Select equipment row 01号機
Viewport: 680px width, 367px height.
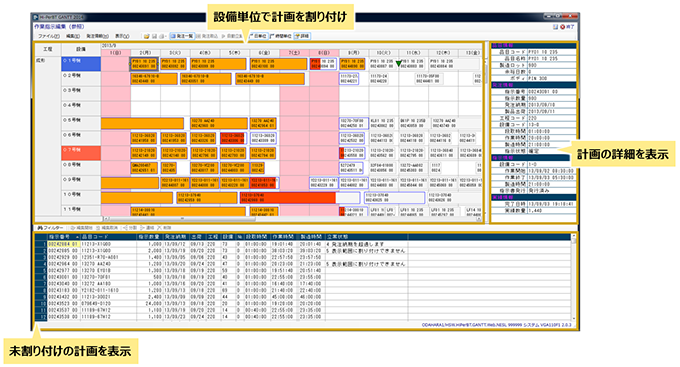(x=81, y=64)
